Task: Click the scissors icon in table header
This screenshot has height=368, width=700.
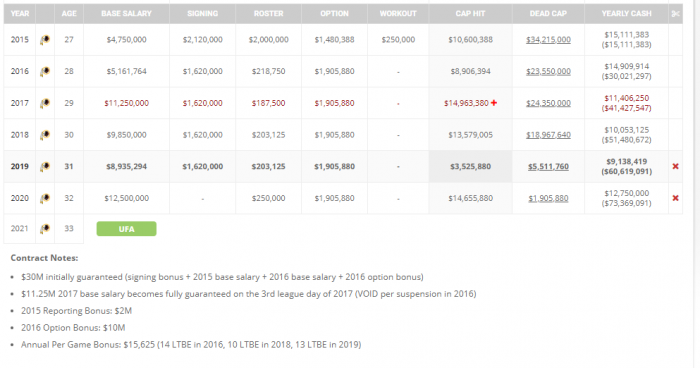Action: point(675,14)
